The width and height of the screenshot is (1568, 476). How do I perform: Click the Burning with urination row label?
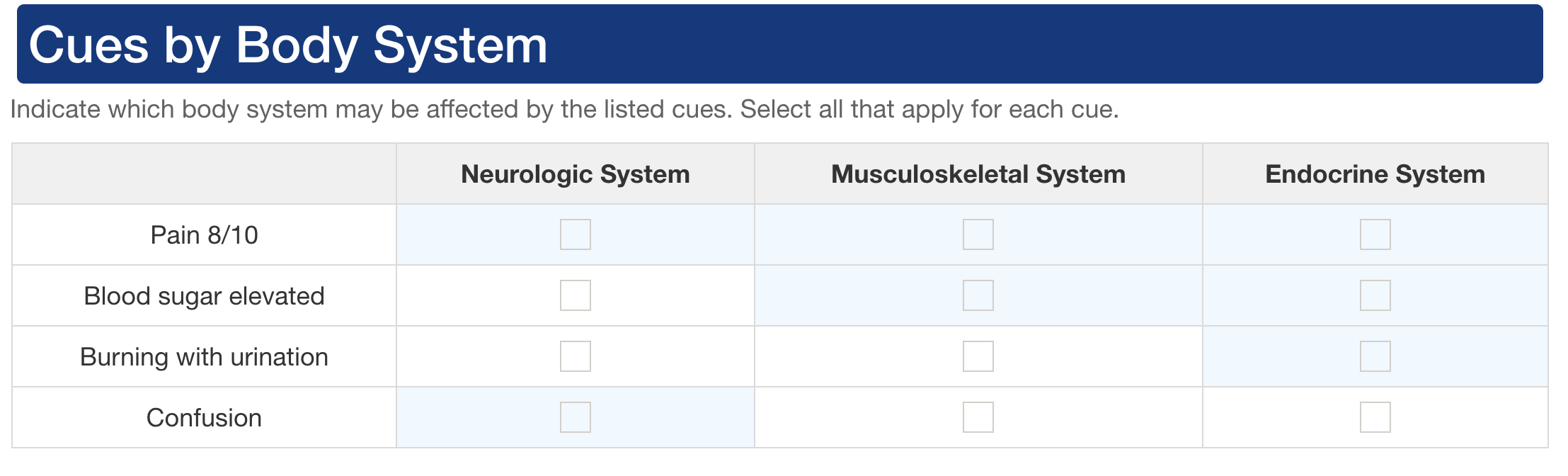(205, 356)
